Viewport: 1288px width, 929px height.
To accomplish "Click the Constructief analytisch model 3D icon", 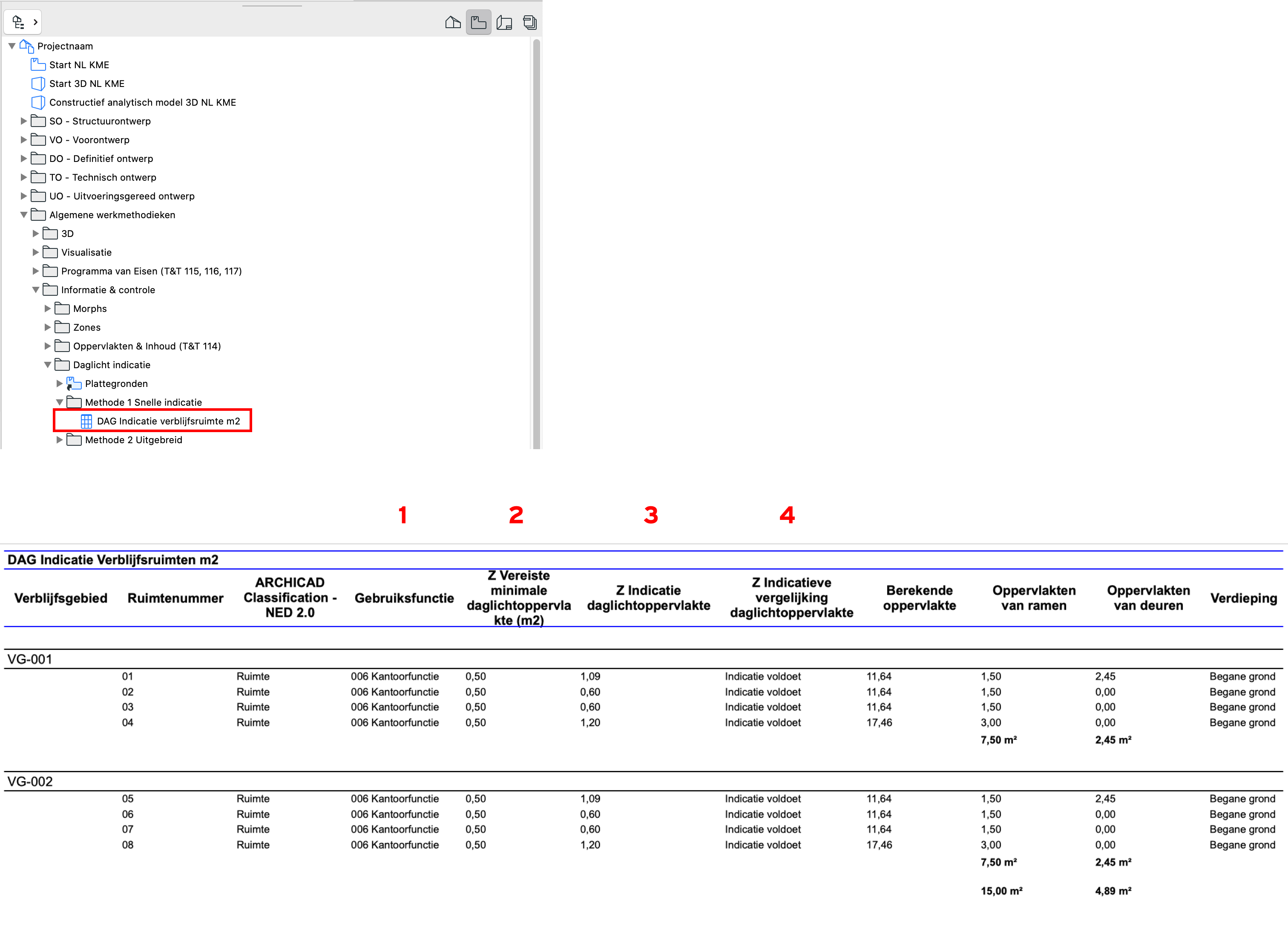I will point(38,102).
